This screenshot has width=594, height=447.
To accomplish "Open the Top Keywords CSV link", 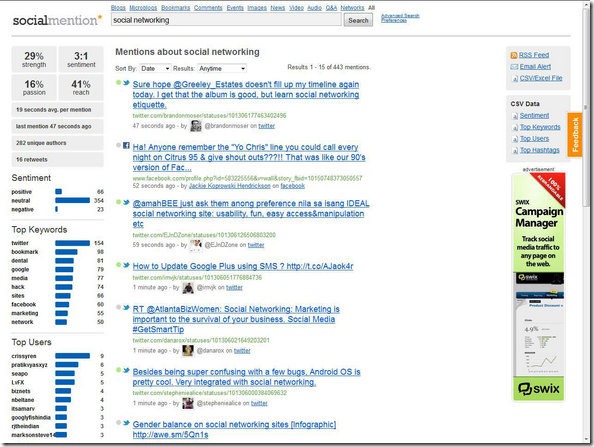I will (x=540, y=127).
